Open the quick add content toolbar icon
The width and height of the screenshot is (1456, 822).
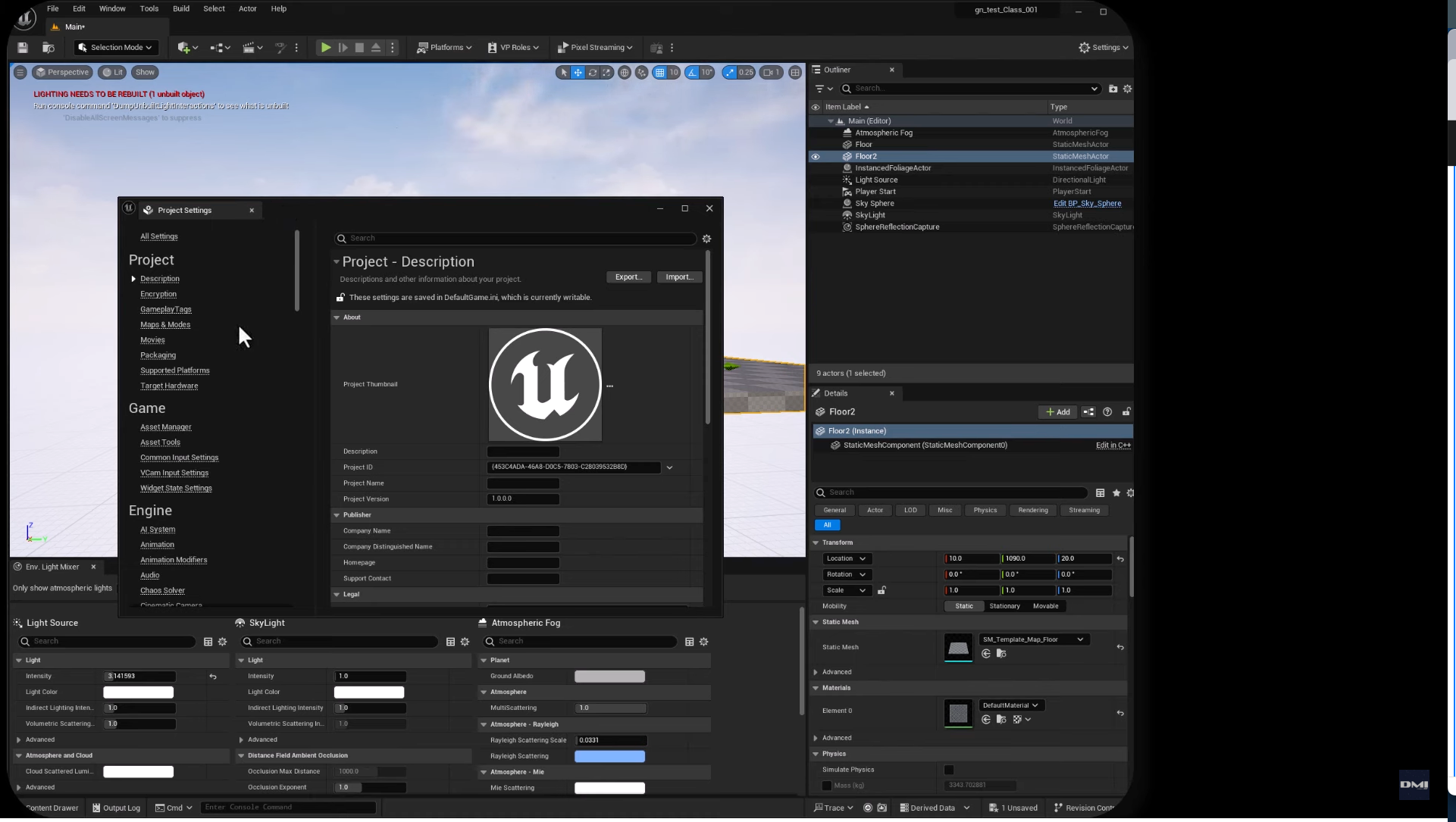coord(186,48)
